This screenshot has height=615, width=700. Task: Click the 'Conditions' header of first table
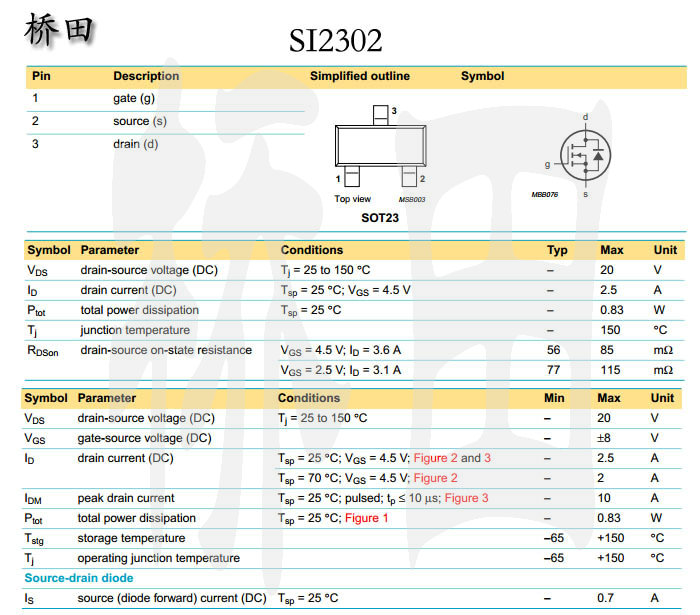click(312, 250)
